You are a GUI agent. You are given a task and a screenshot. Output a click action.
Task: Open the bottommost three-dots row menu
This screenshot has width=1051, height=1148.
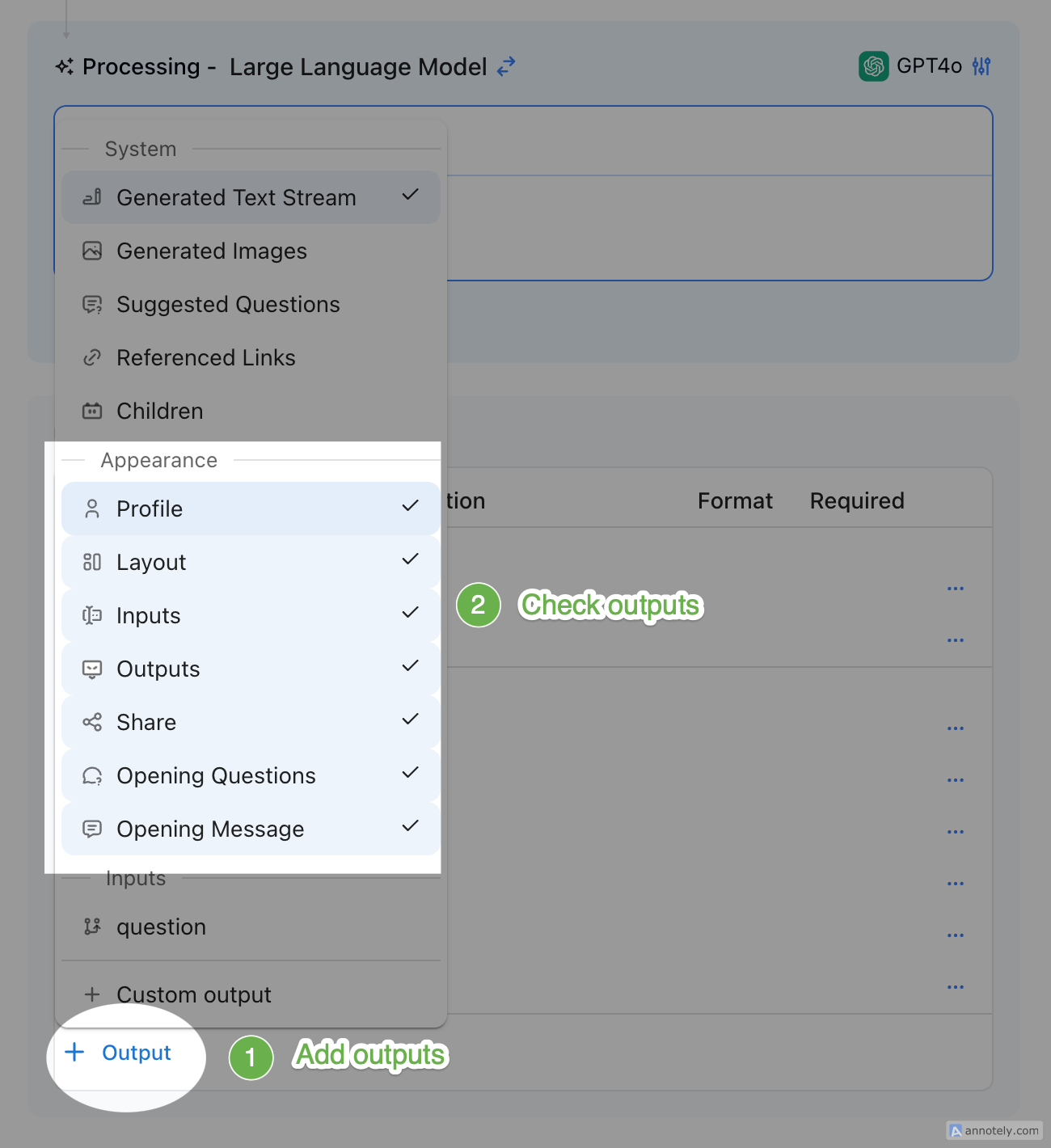click(x=955, y=987)
